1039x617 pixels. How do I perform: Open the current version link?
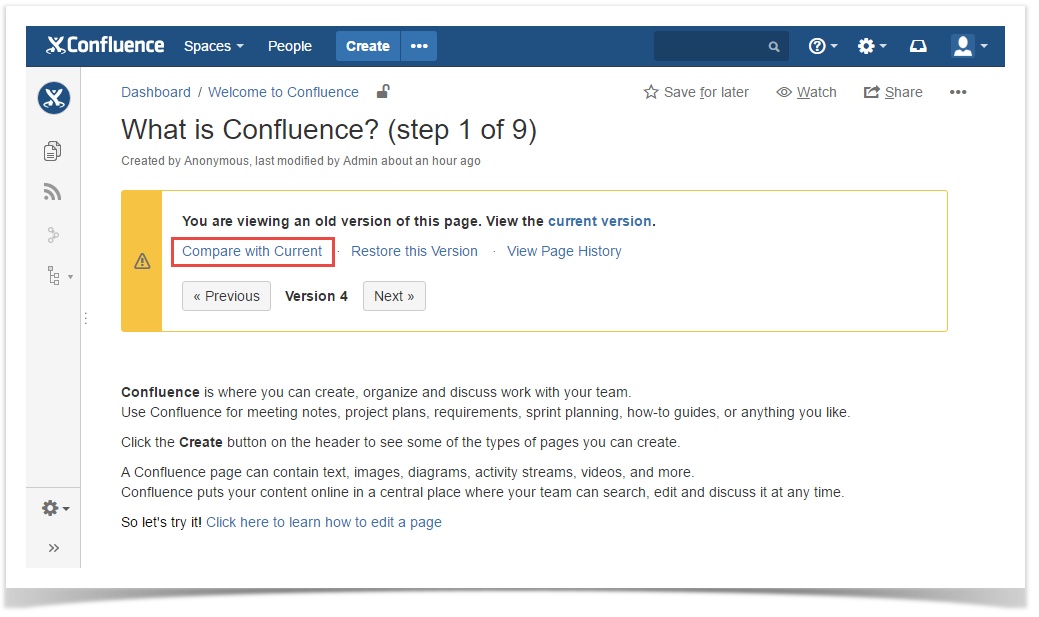[x=599, y=221]
